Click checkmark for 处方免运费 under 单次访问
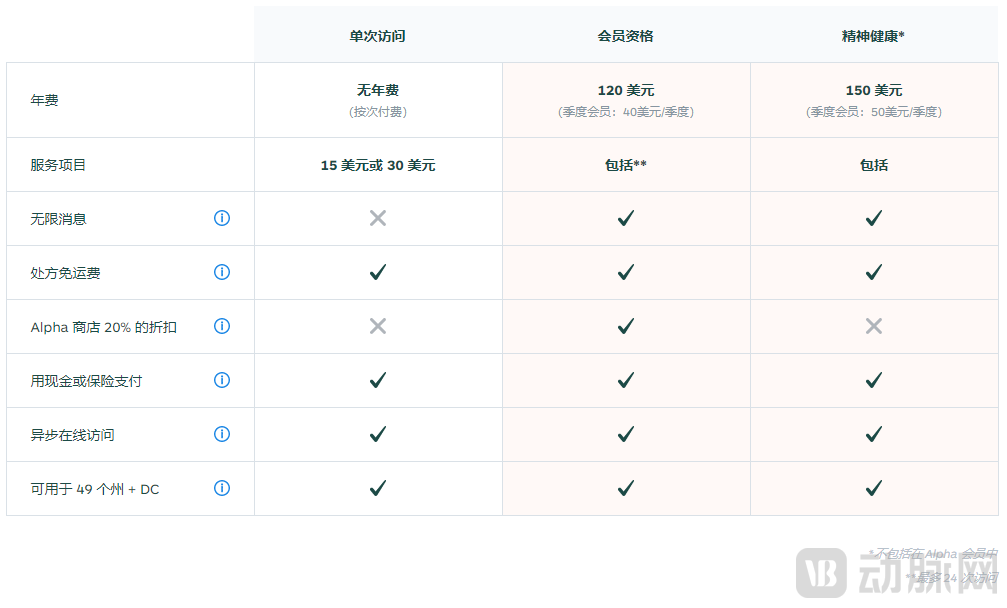1007x608 pixels. [x=378, y=272]
